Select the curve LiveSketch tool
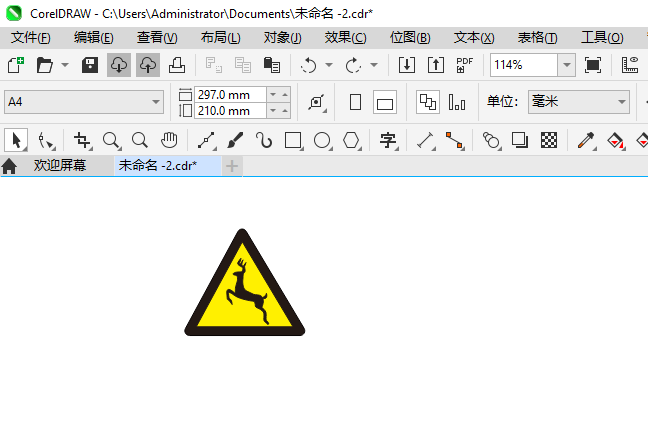 (x=264, y=140)
